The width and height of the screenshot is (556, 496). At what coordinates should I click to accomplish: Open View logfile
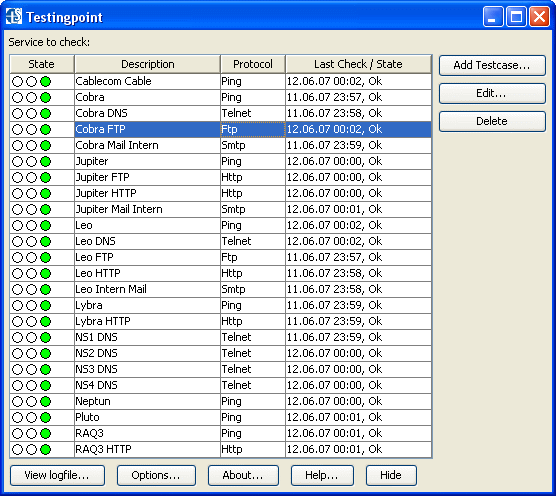57,475
